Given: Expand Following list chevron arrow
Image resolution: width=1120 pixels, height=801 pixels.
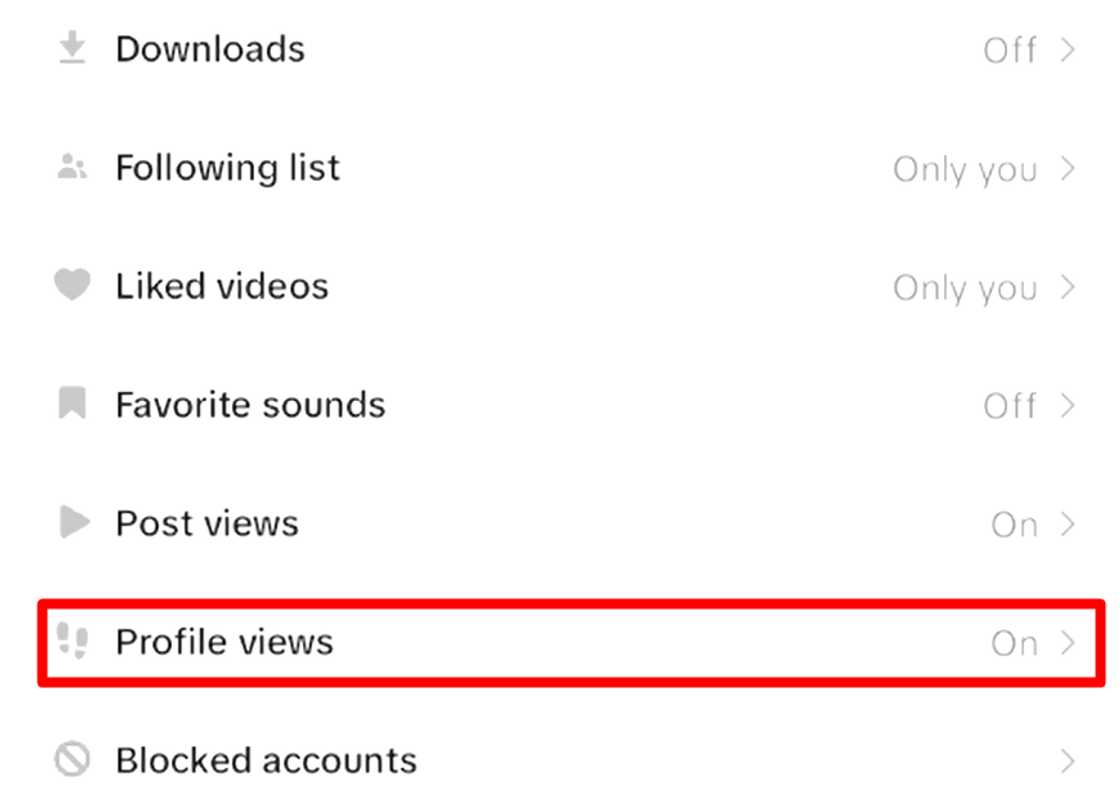Looking at the screenshot, I should 1067,168.
